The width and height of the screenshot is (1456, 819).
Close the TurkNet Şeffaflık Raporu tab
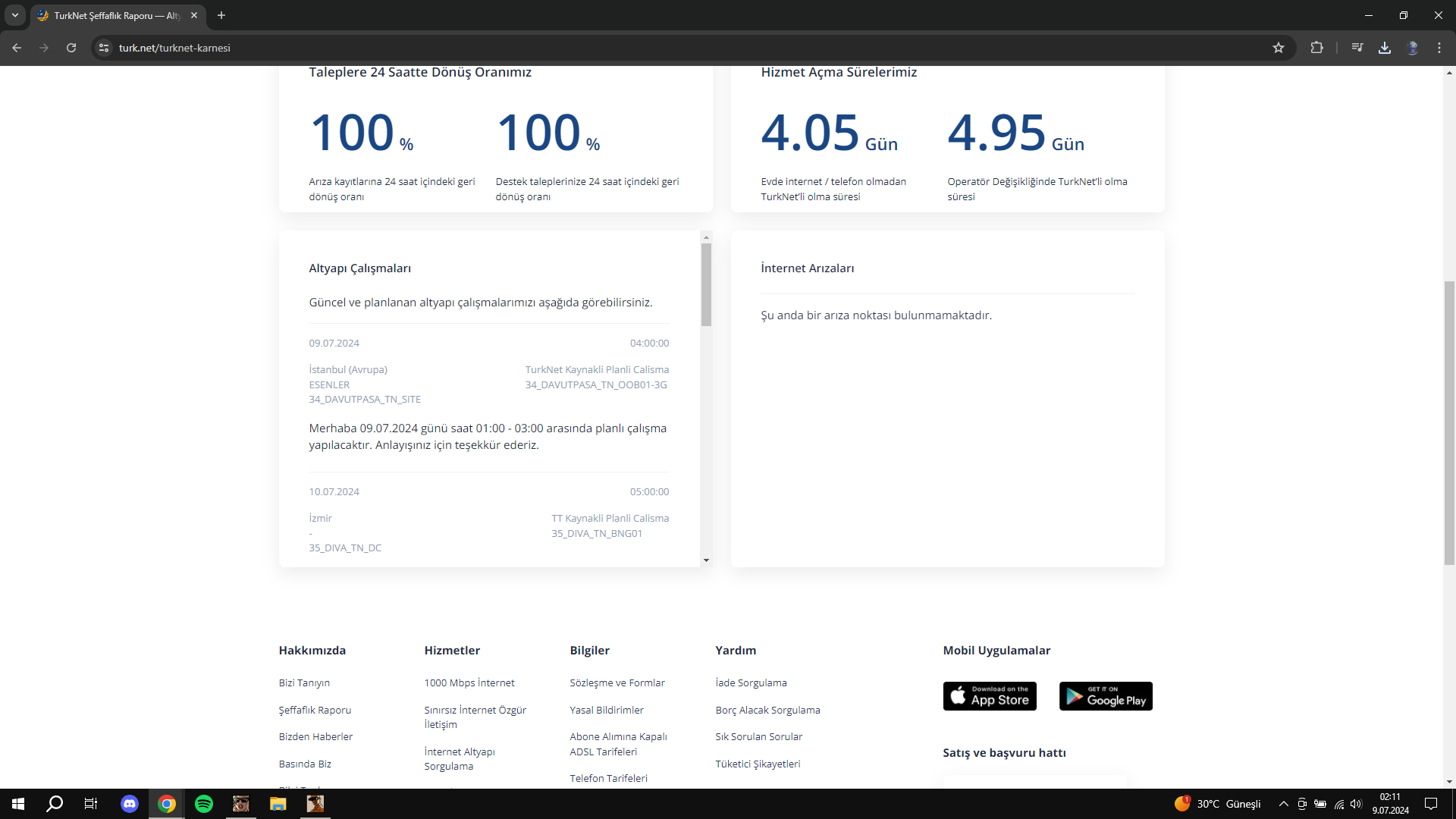point(194,15)
